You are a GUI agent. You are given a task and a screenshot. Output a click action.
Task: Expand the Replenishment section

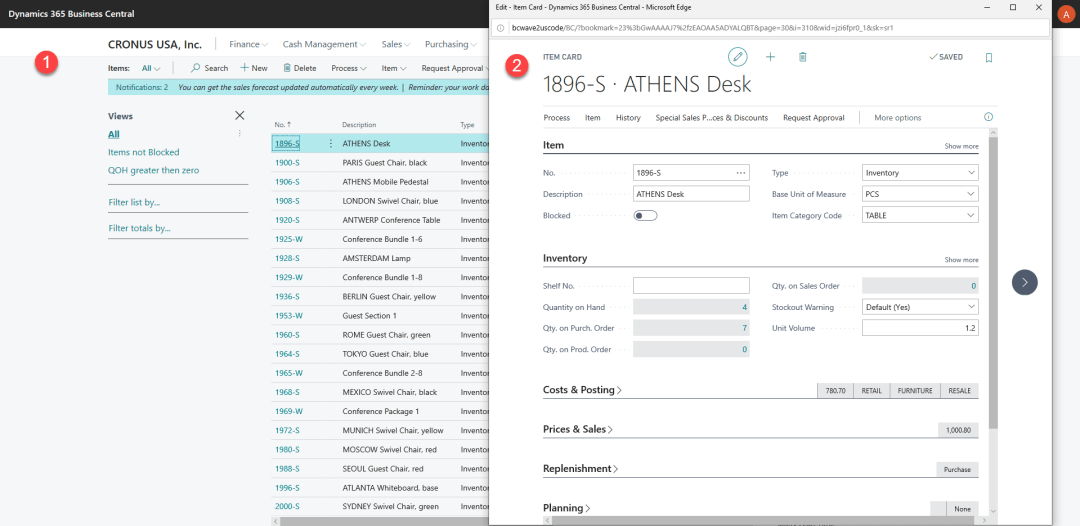pyautogui.click(x=581, y=468)
